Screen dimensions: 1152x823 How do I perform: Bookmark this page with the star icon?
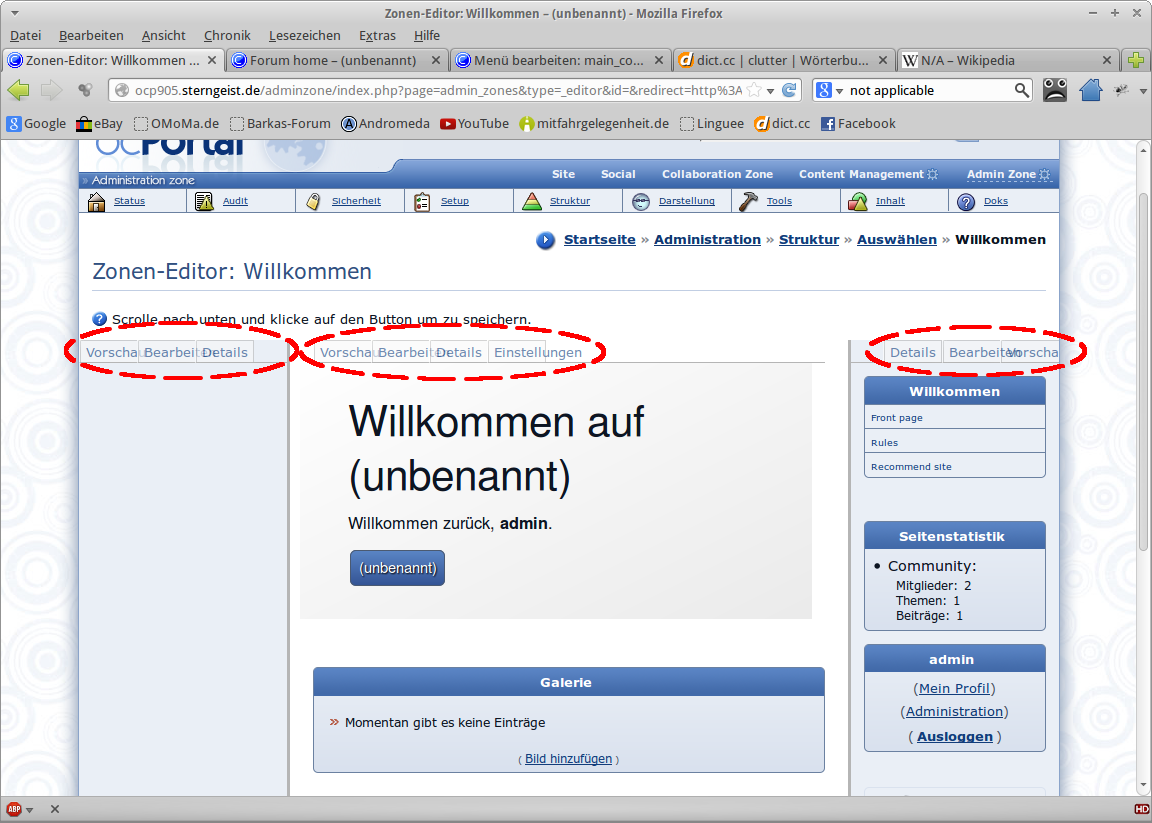(755, 90)
